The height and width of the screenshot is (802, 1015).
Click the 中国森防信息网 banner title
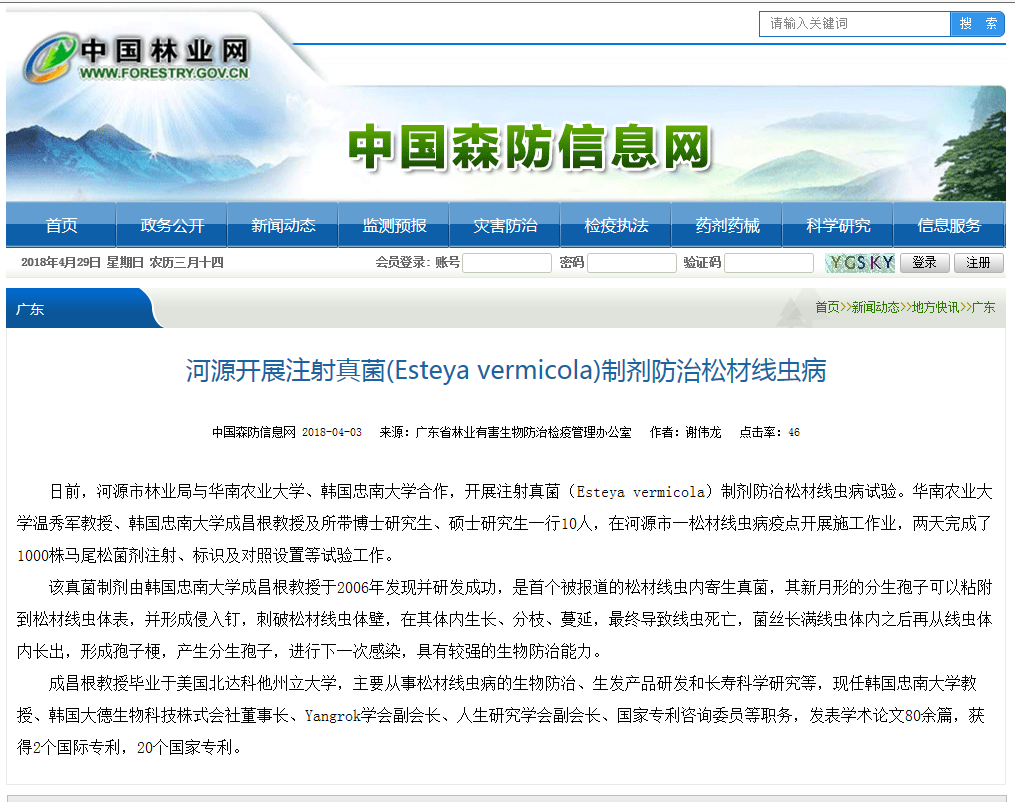pyautogui.click(x=529, y=149)
